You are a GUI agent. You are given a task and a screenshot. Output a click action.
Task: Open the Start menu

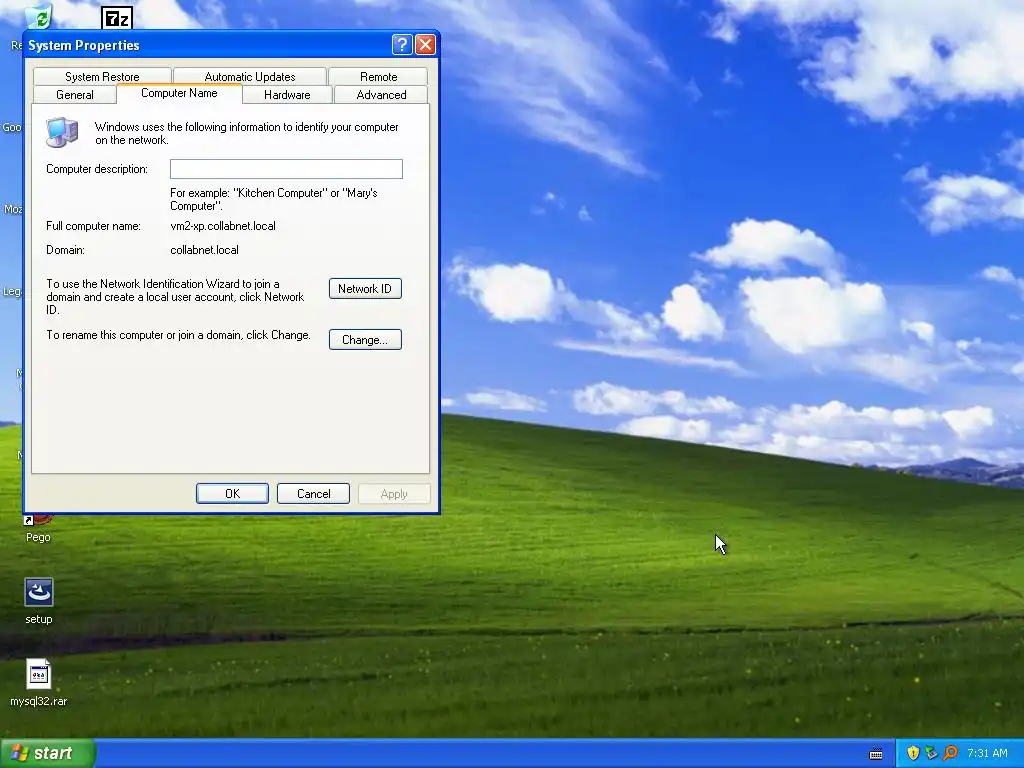point(48,753)
